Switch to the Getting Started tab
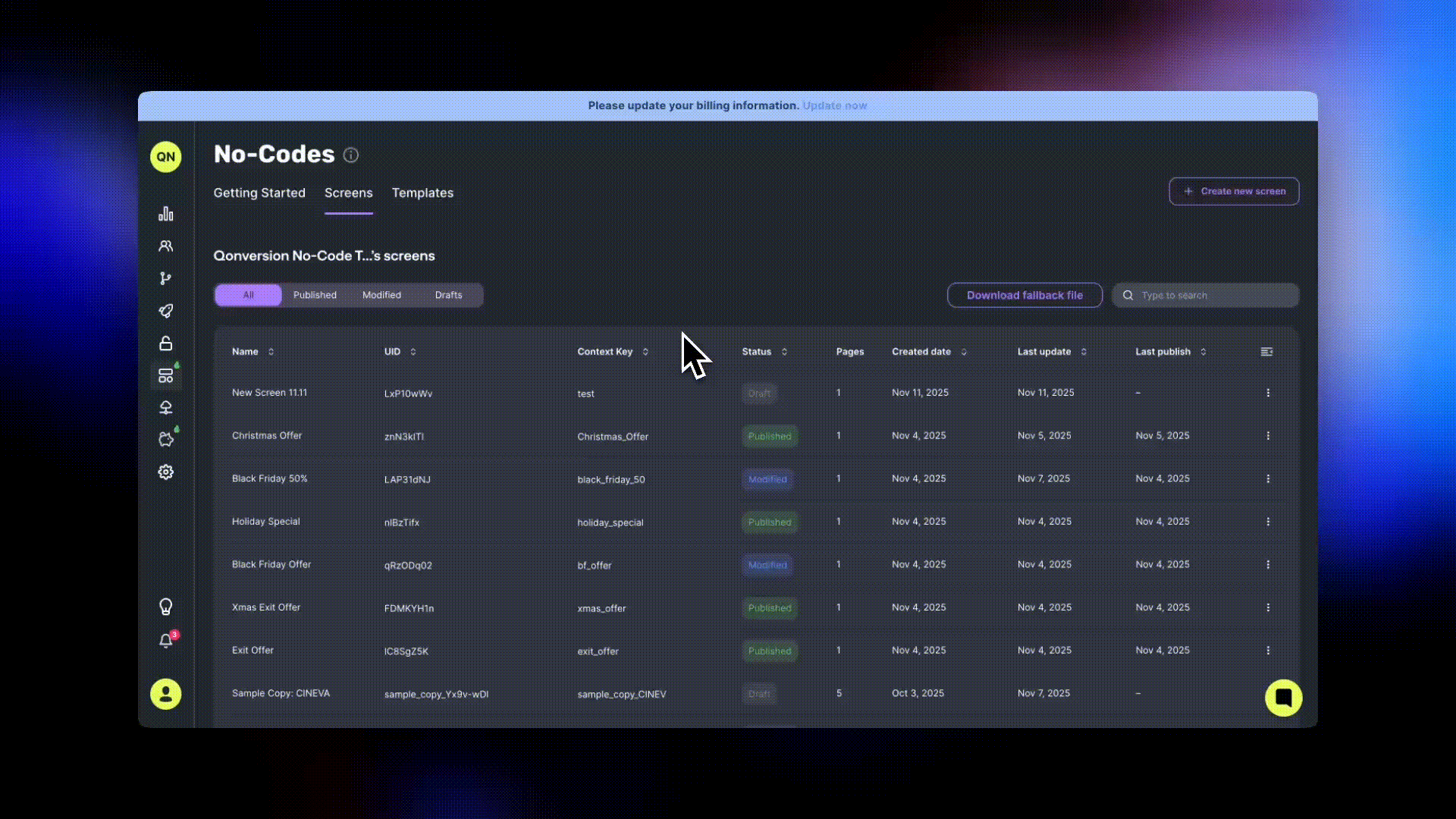Image resolution: width=1456 pixels, height=819 pixels. click(x=259, y=193)
